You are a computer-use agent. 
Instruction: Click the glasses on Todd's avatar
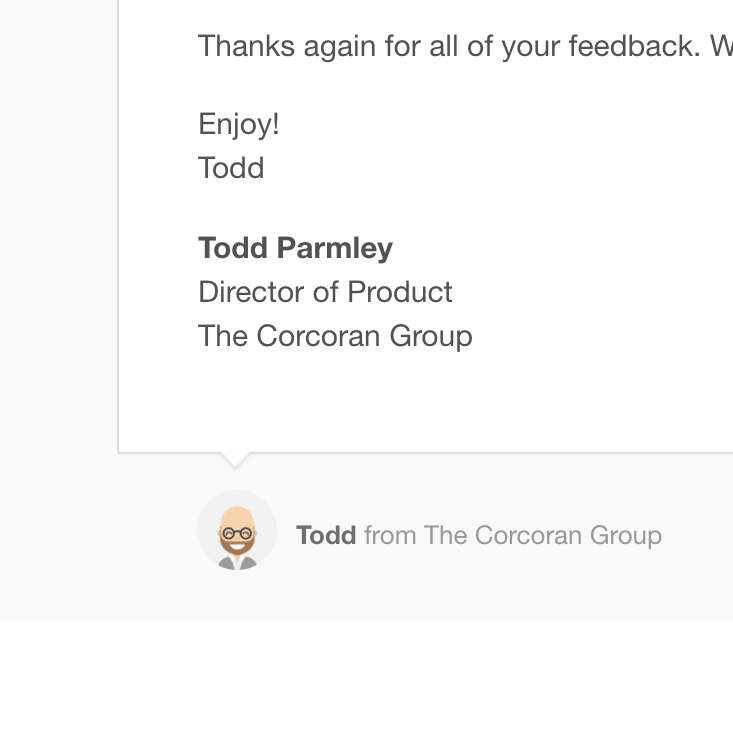237,533
